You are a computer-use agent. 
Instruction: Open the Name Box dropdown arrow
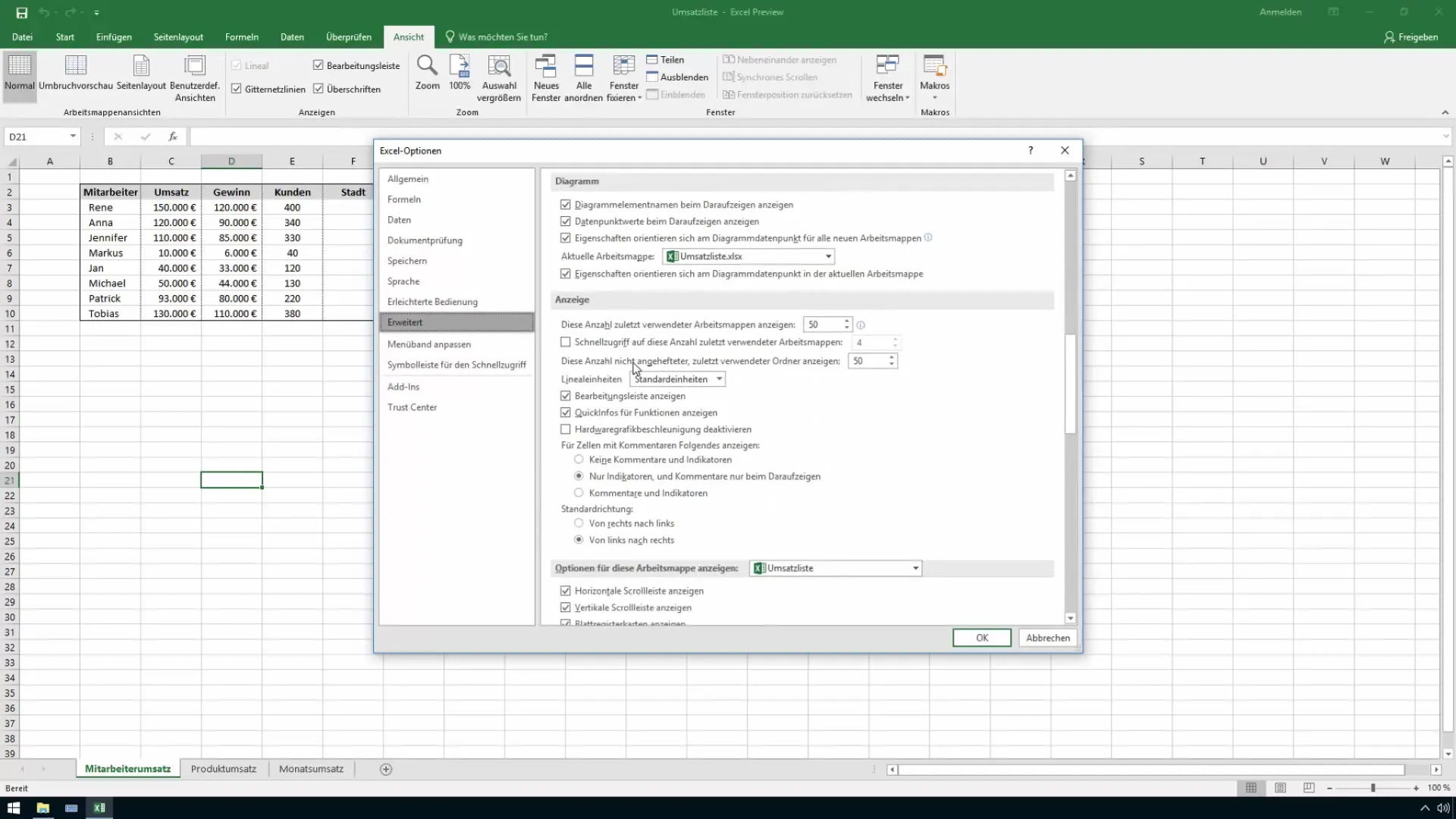click(x=73, y=136)
